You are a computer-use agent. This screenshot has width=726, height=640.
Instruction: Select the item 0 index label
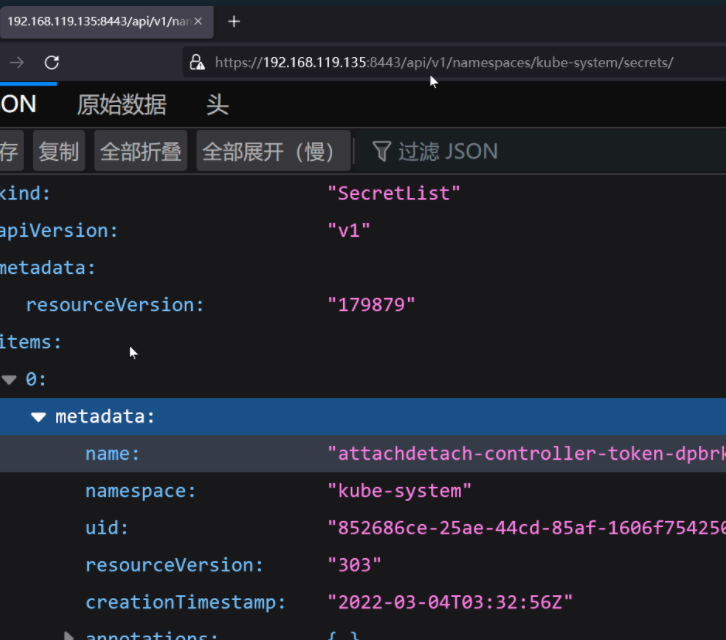pos(36,380)
